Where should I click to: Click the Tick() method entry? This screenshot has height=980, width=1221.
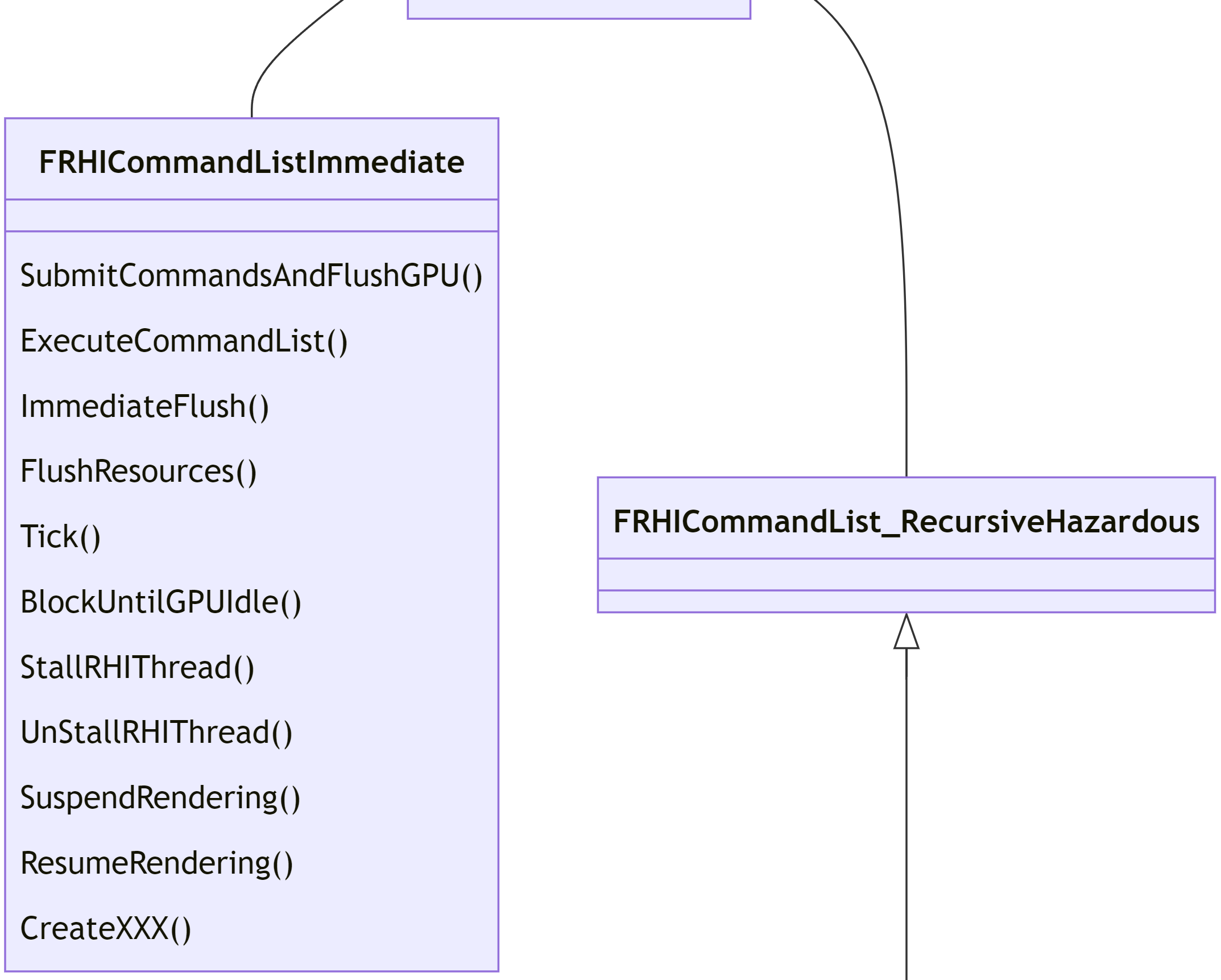pyautogui.click(x=60, y=537)
